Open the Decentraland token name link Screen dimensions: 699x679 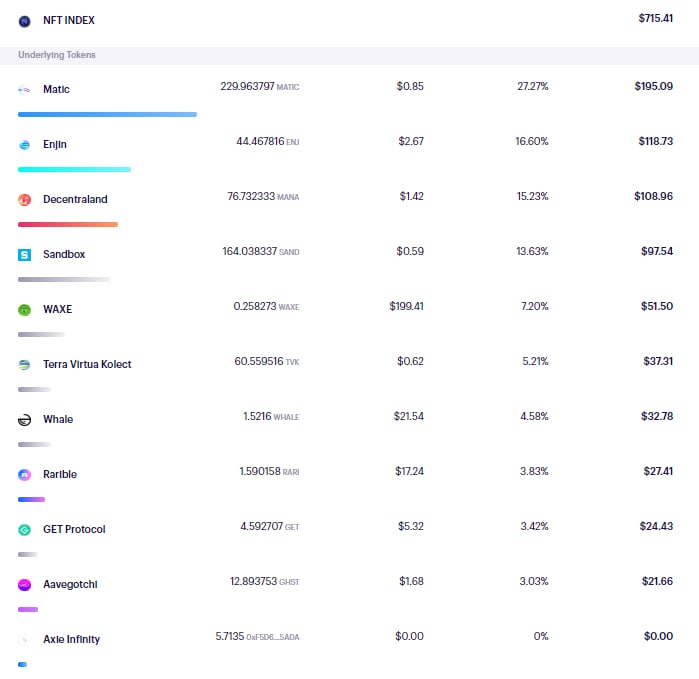(x=75, y=199)
